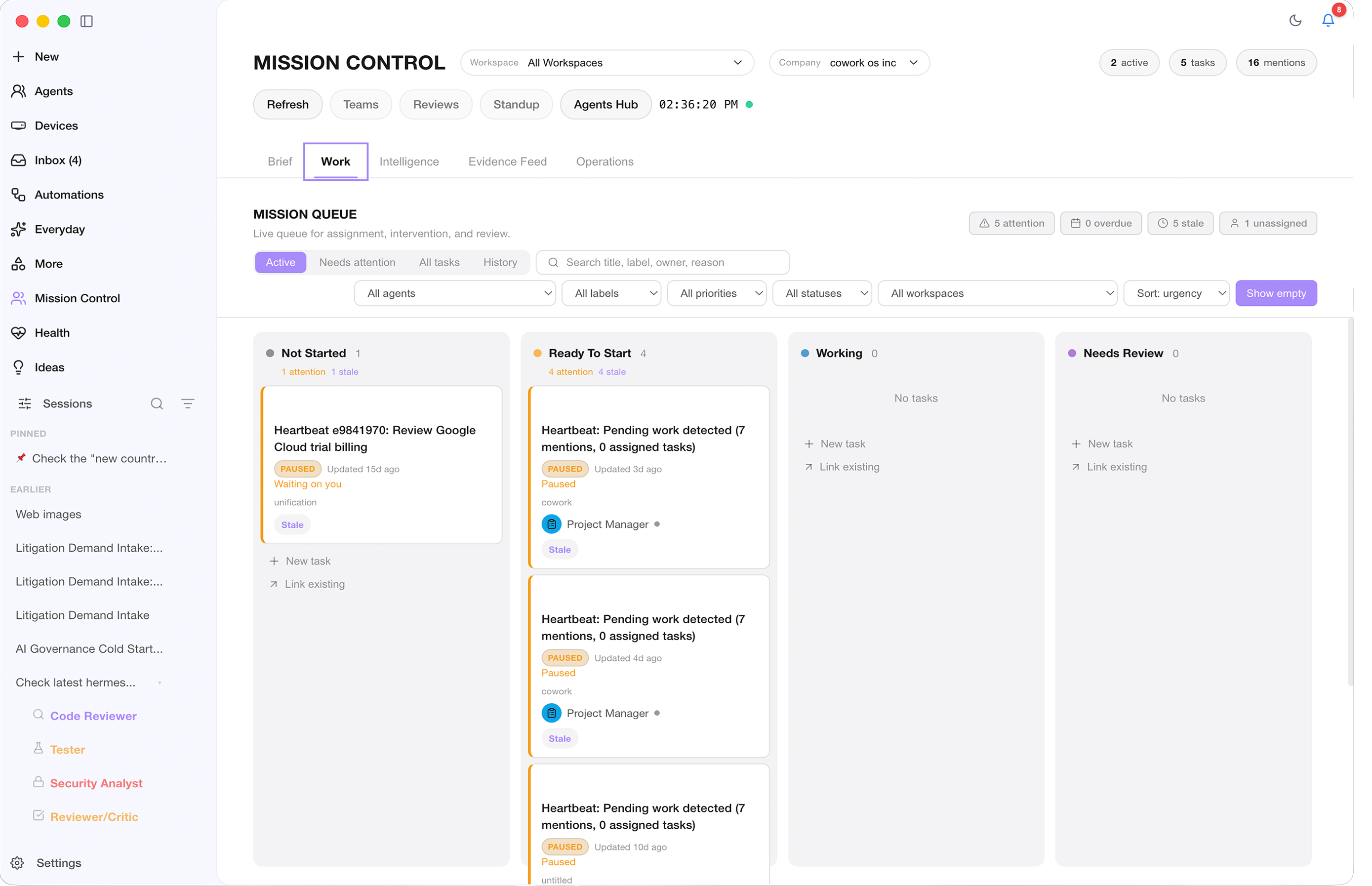Open the Web images session
1372x886 pixels.
[x=48, y=514]
